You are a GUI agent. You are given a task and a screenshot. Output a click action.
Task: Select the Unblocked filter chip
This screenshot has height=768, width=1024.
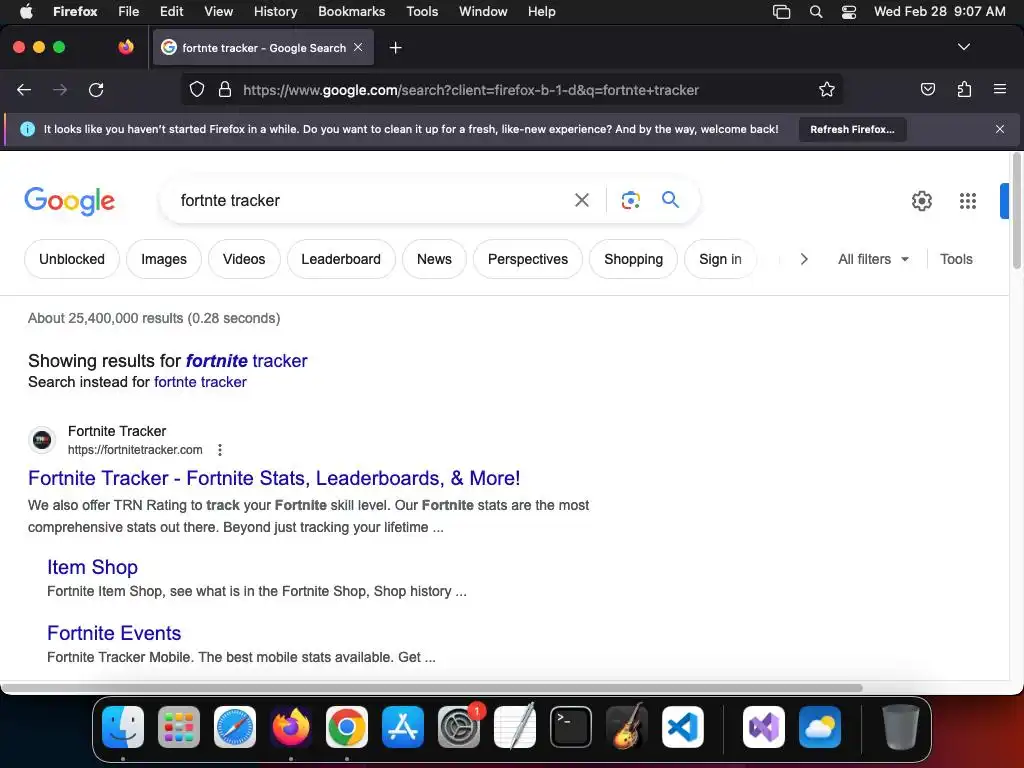pyautogui.click(x=72, y=259)
